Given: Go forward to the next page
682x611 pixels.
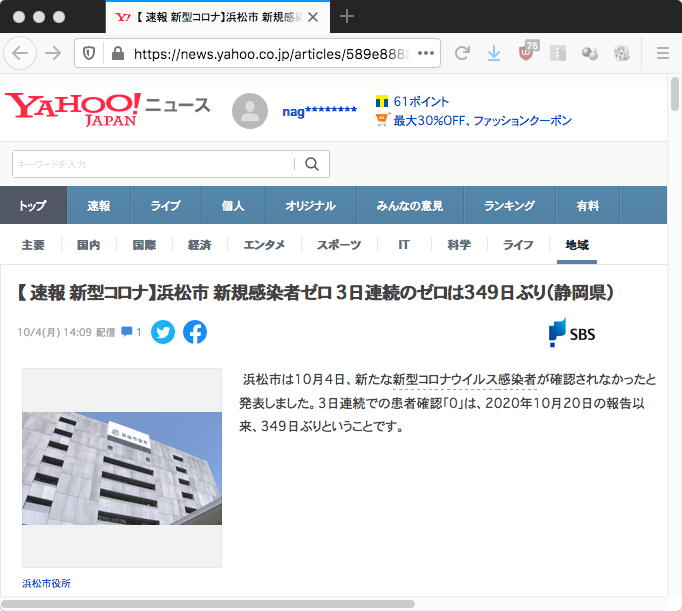Looking at the screenshot, I should coord(53,53).
